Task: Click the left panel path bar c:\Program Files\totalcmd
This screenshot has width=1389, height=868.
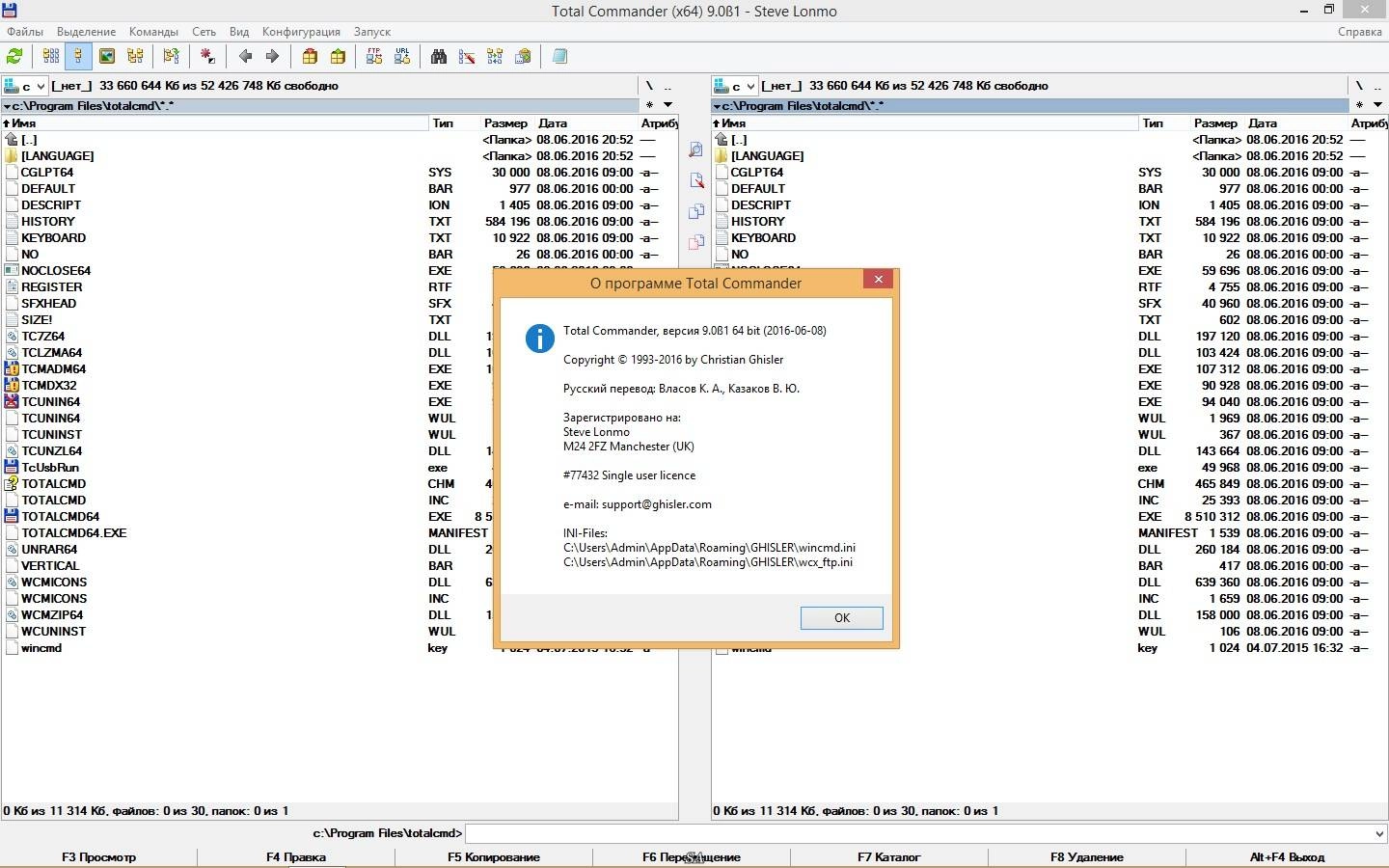Action: click(x=320, y=105)
